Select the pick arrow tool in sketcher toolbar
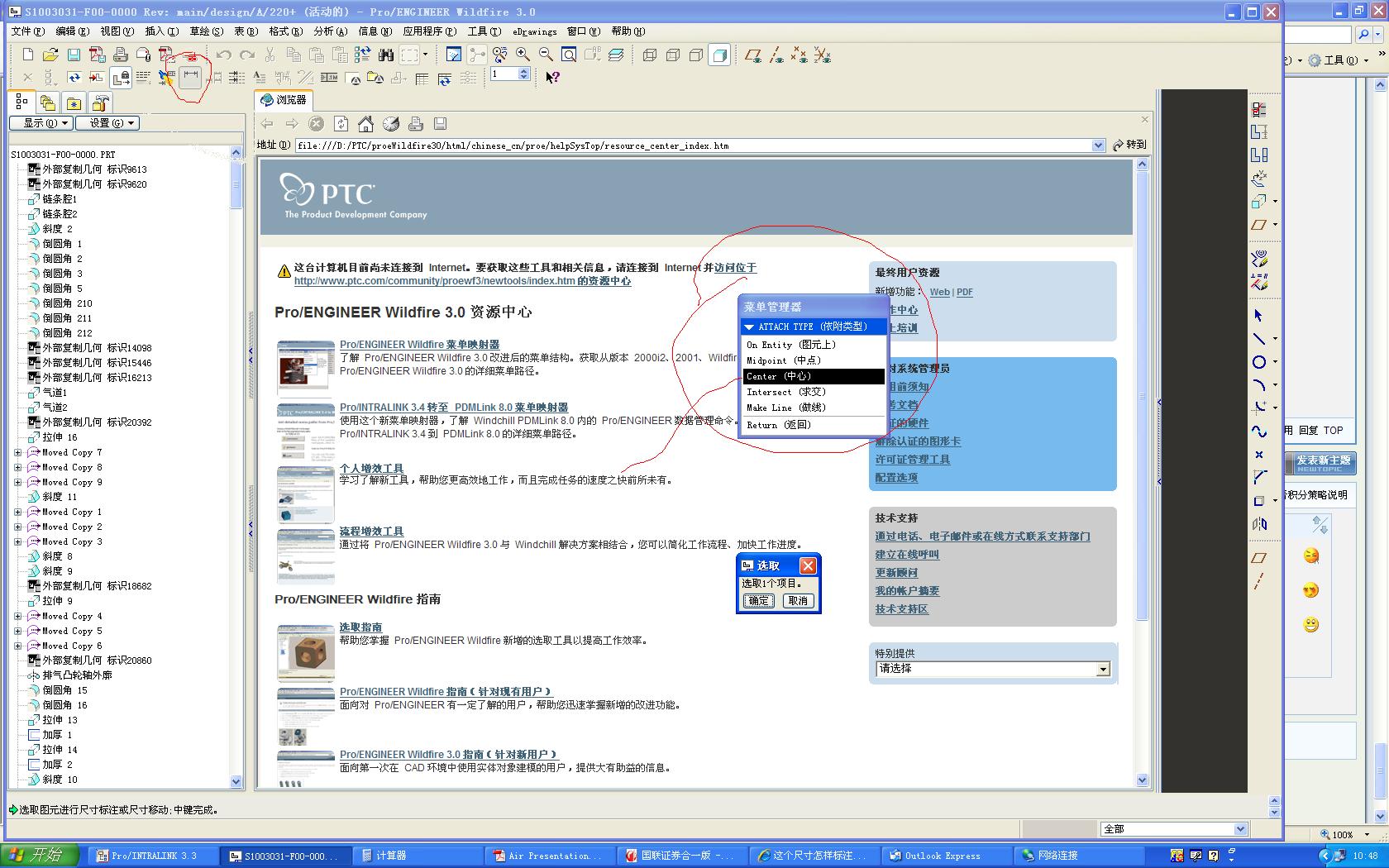 (x=1258, y=315)
